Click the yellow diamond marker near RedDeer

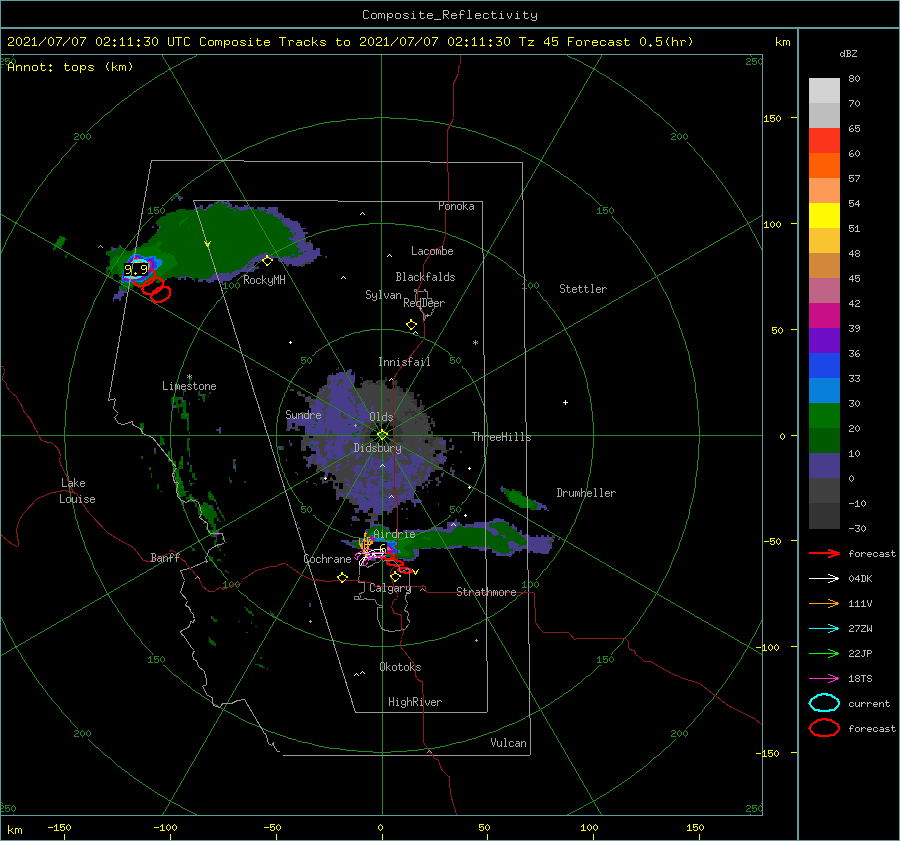[x=411, y=325]
